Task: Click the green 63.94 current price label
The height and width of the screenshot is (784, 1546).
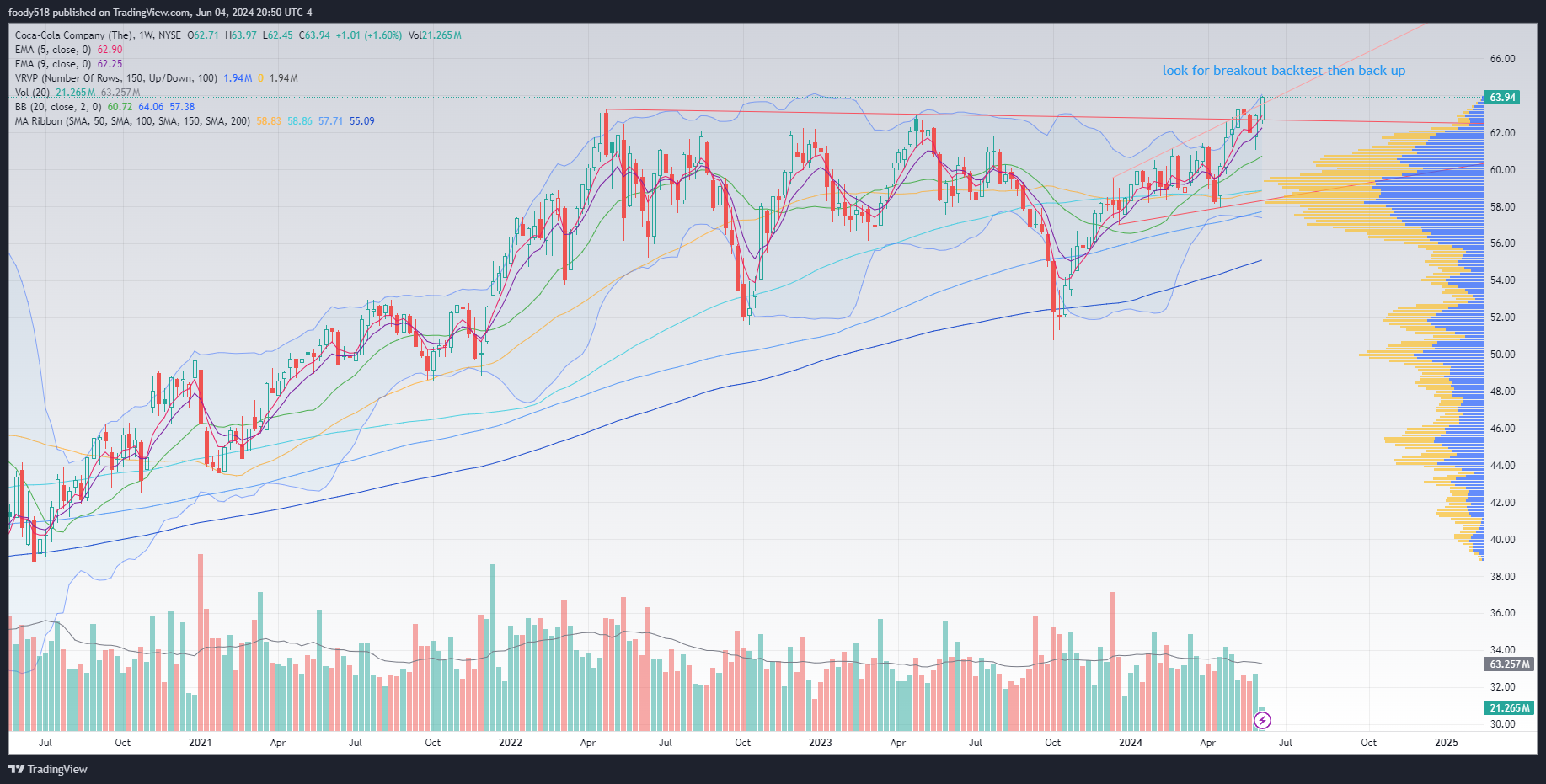Action: click(x=1502, y=98)
